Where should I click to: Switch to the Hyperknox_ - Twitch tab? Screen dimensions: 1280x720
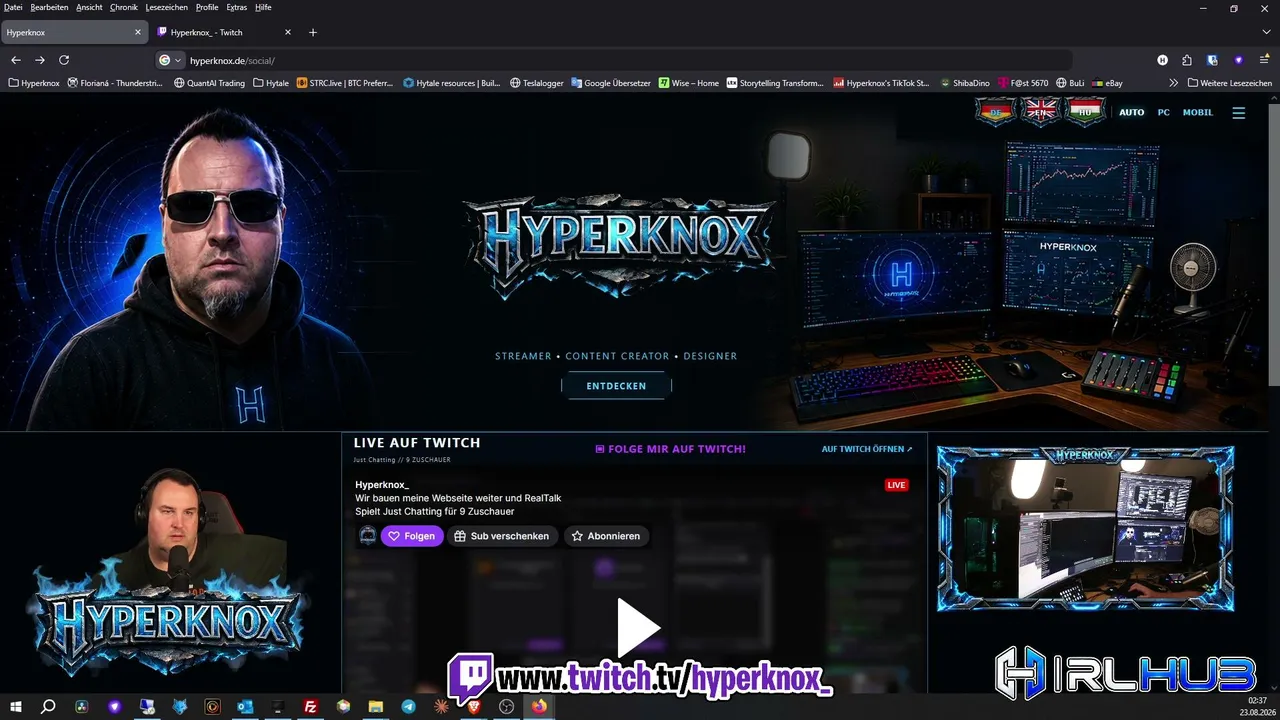point(225,32)
